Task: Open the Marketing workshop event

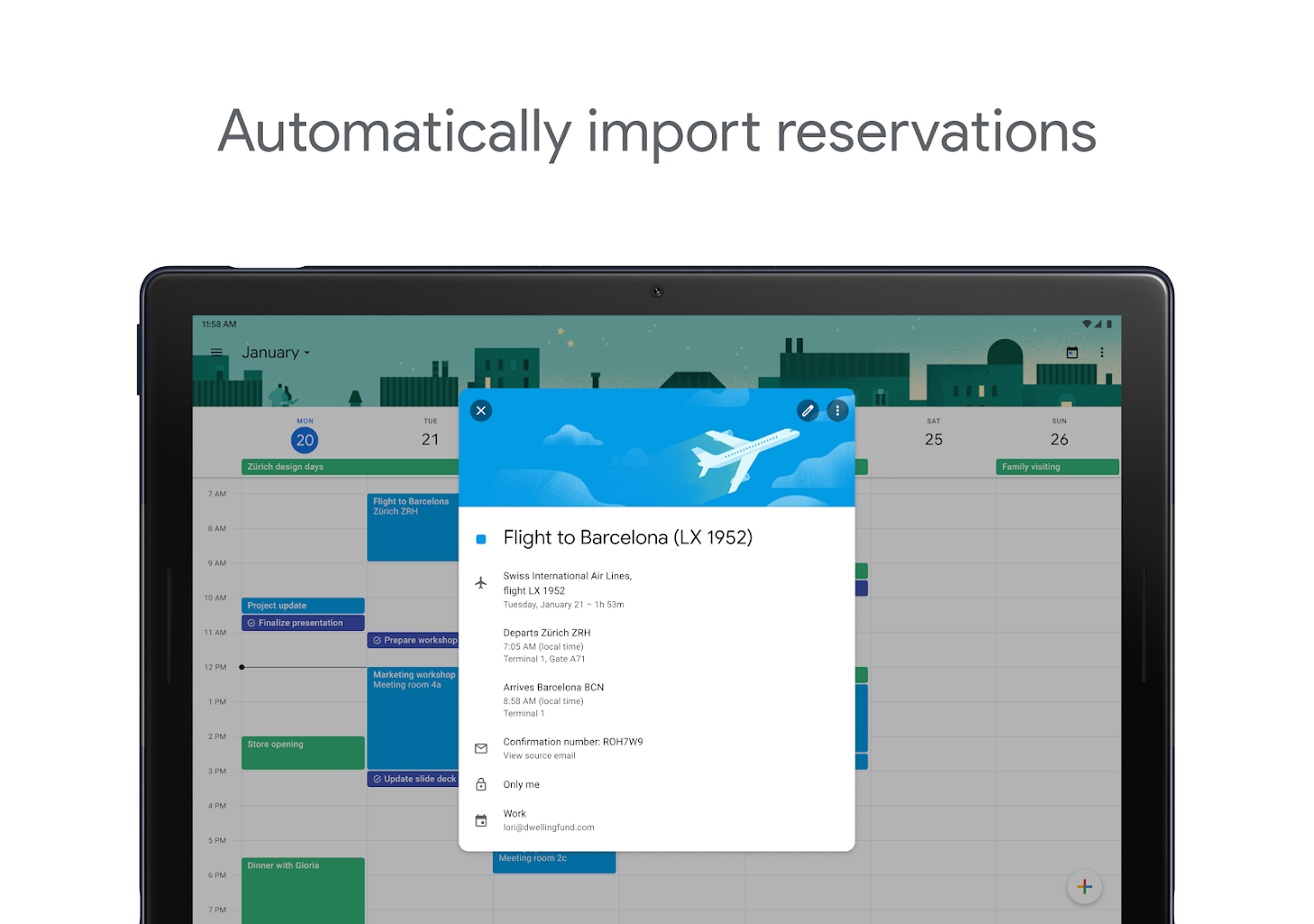Action: [412, 718]
